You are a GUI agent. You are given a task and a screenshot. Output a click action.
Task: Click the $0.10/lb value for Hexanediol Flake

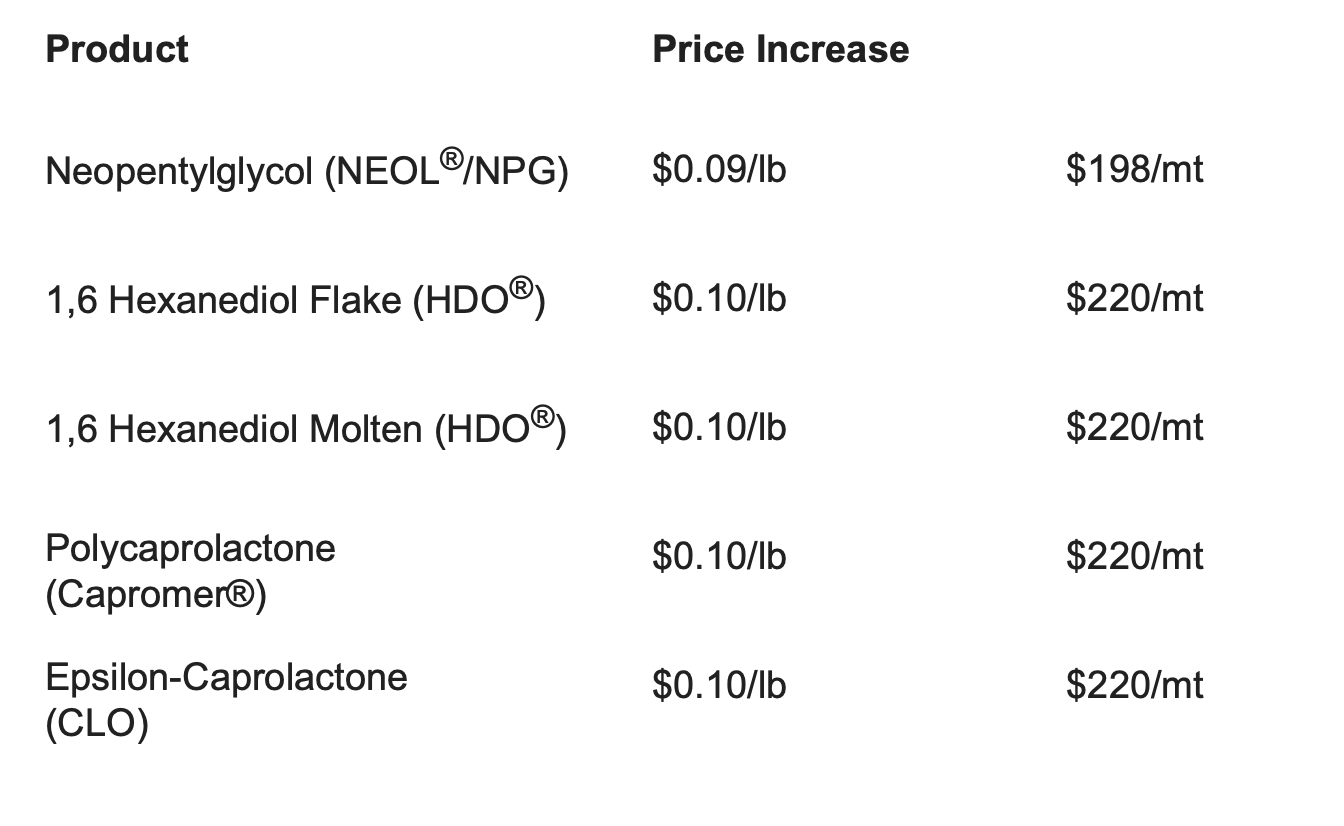[719, 298]
